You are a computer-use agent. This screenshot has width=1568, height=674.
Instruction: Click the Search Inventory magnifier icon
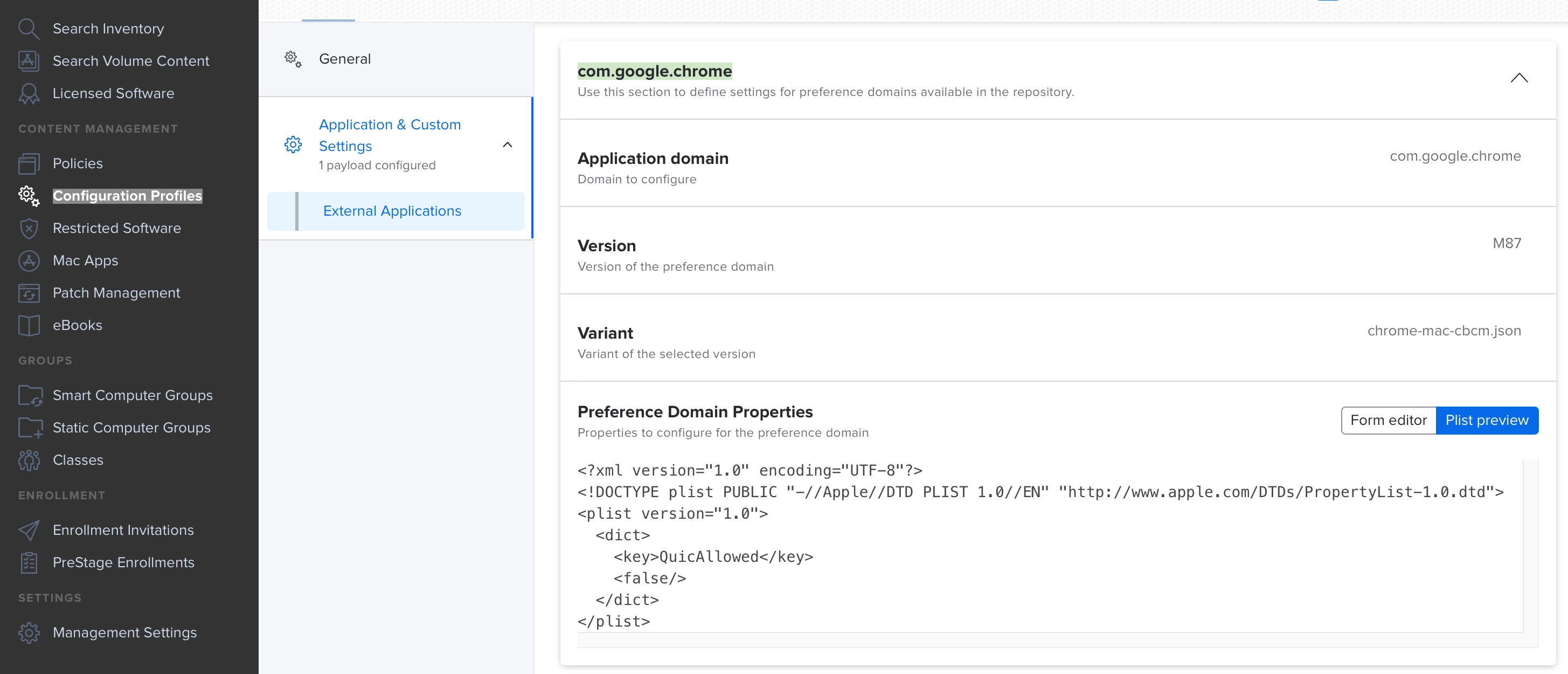pyautogui.click(x=29, y=29)
